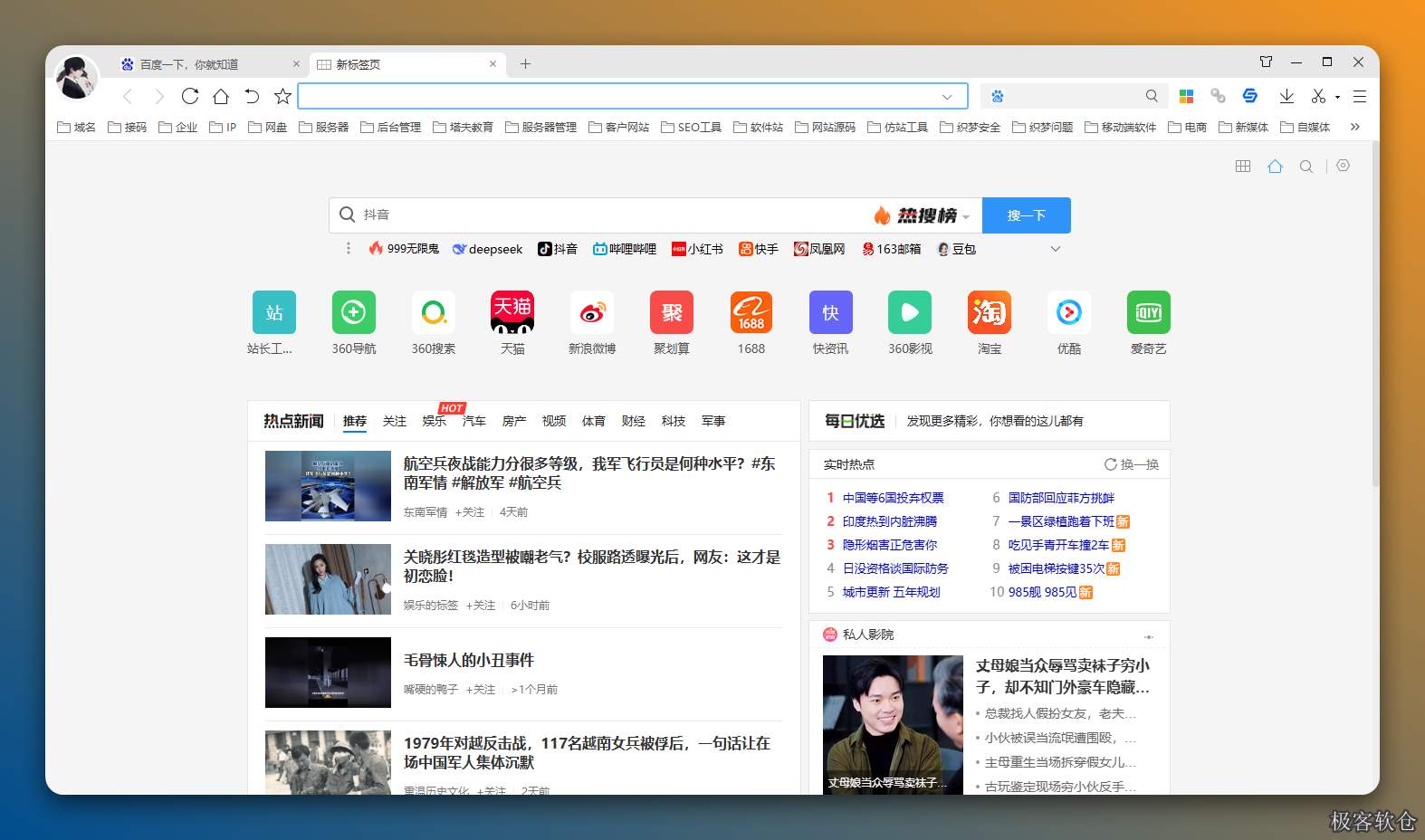Open the 私人影院 more options dots

coord(1149,636)
